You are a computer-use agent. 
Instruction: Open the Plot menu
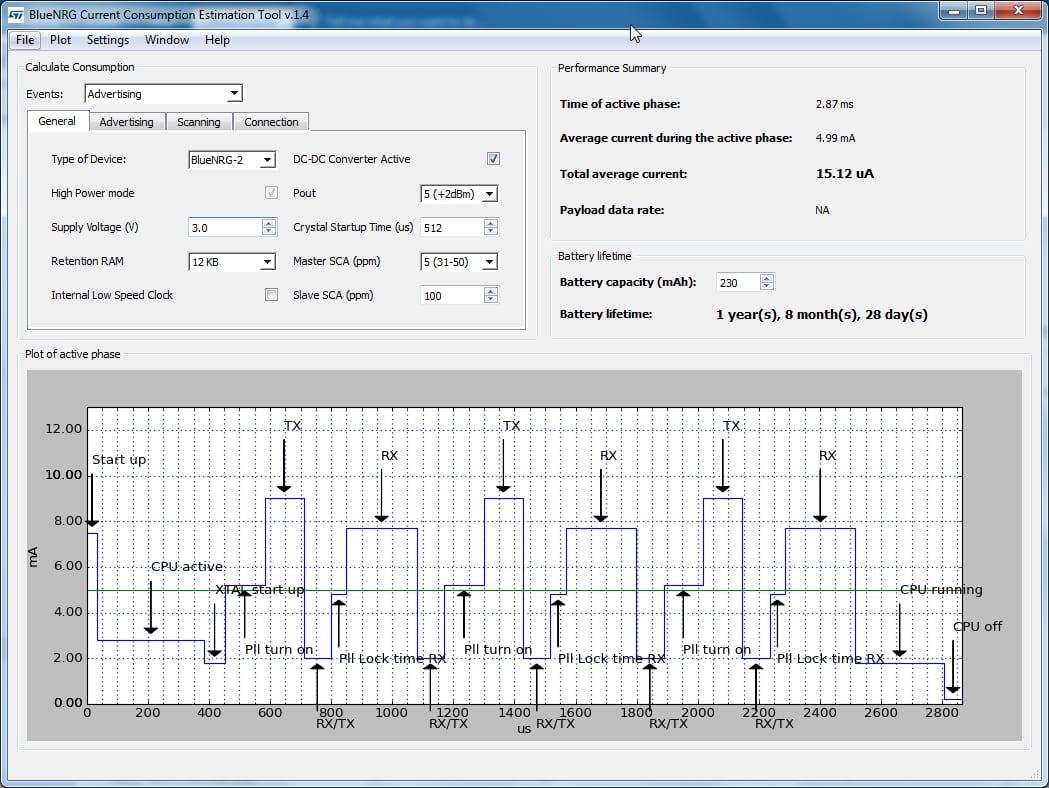click(x=60, y=40)
